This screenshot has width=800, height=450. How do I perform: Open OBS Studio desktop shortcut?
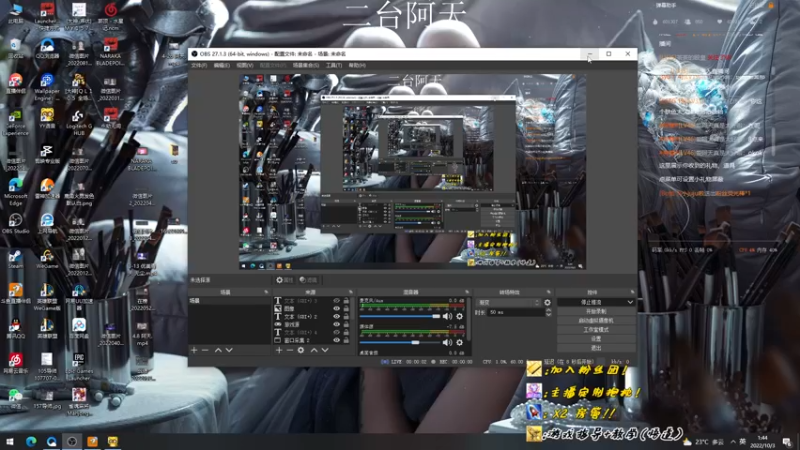point(15,224)
